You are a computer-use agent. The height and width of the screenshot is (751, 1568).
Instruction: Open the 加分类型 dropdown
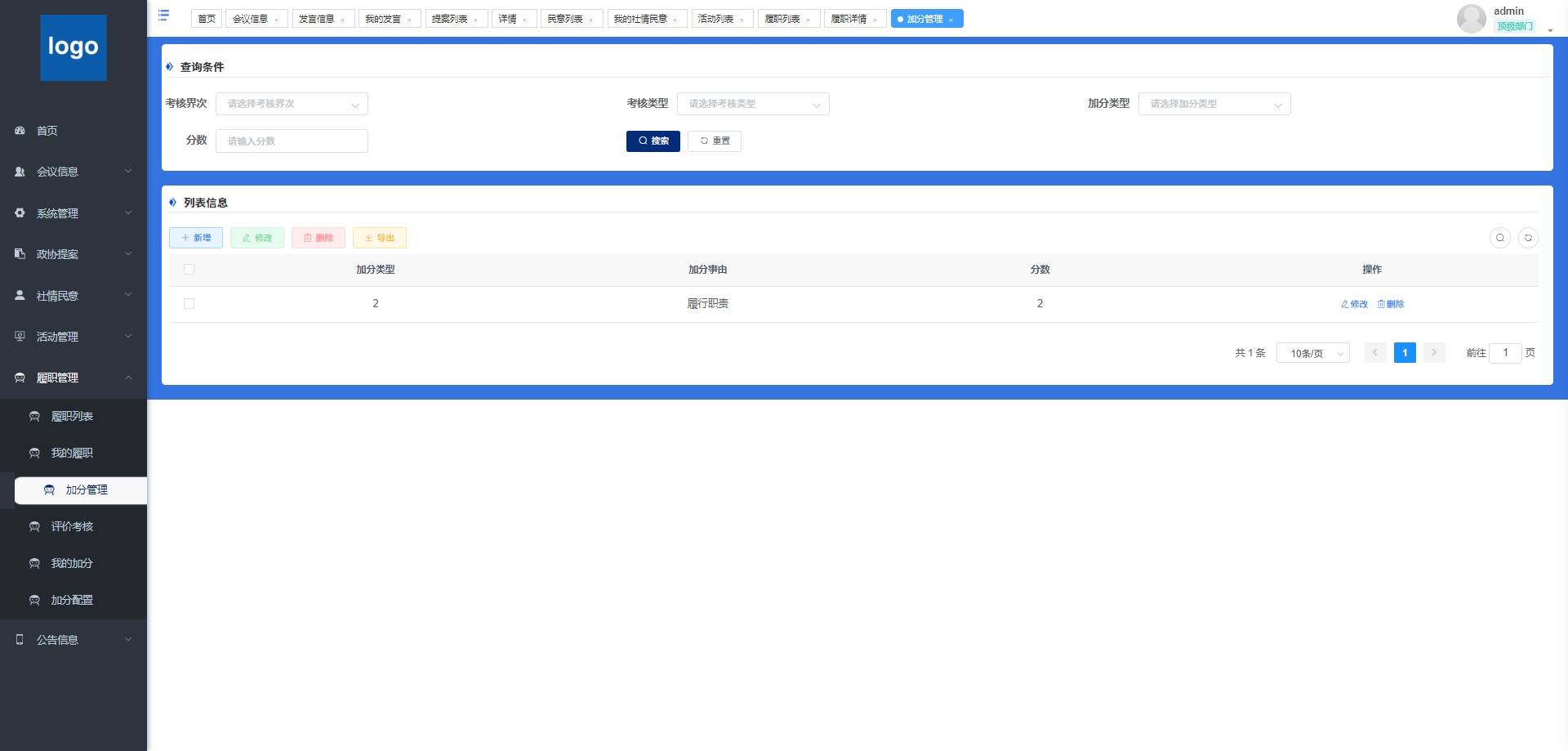click(x=1214, y=104)
